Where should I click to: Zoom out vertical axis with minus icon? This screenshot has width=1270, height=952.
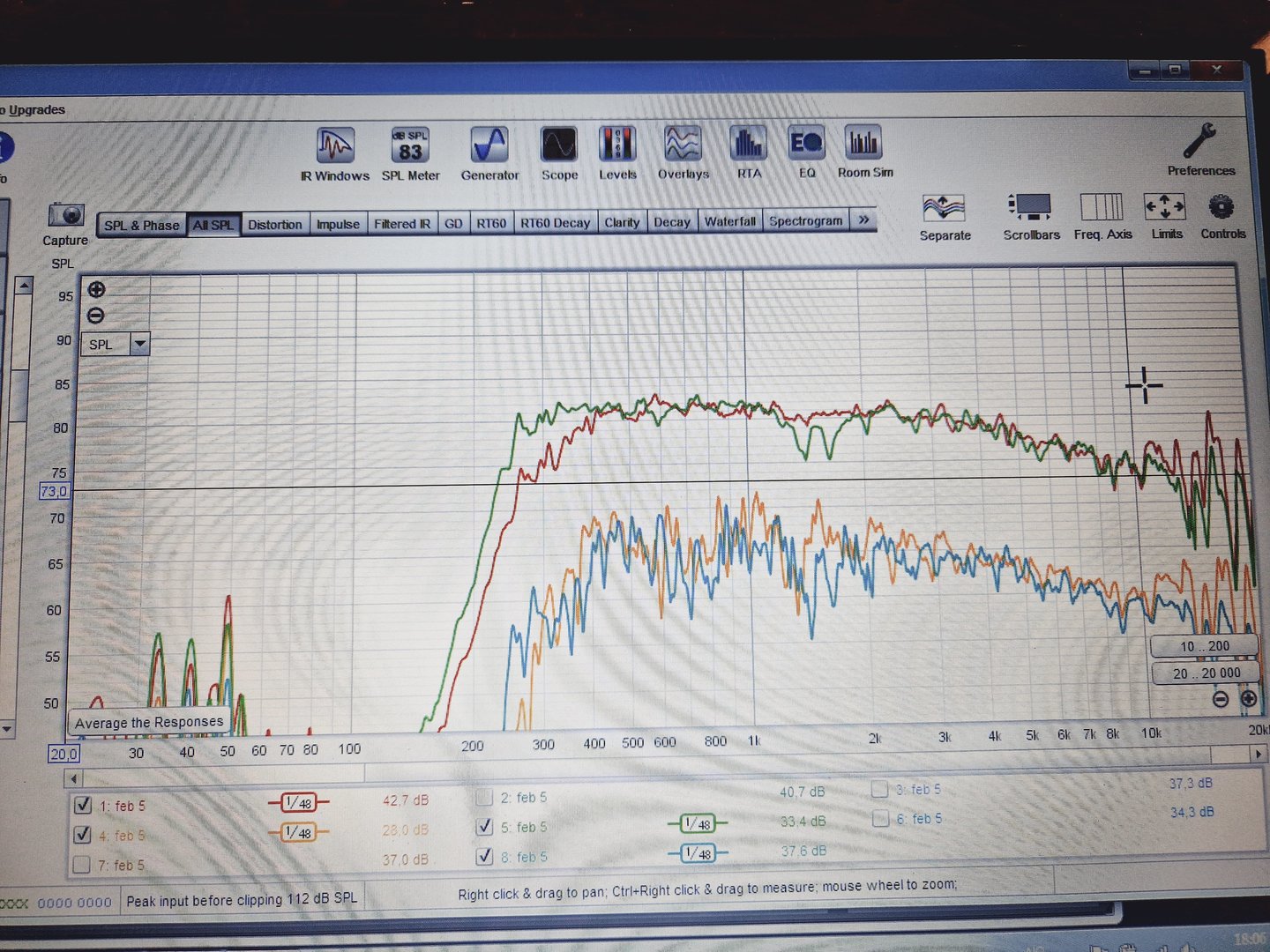click(x=96, y=316)
